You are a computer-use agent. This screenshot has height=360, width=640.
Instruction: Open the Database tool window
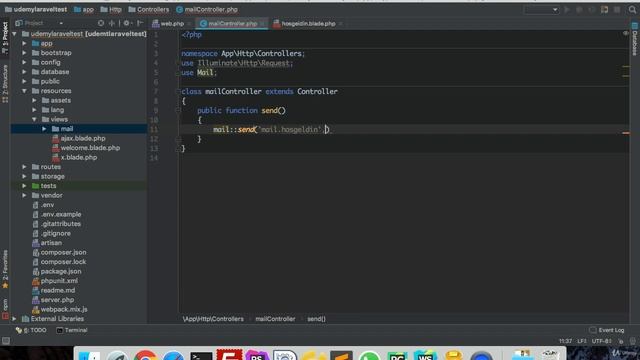coord(635,40)
